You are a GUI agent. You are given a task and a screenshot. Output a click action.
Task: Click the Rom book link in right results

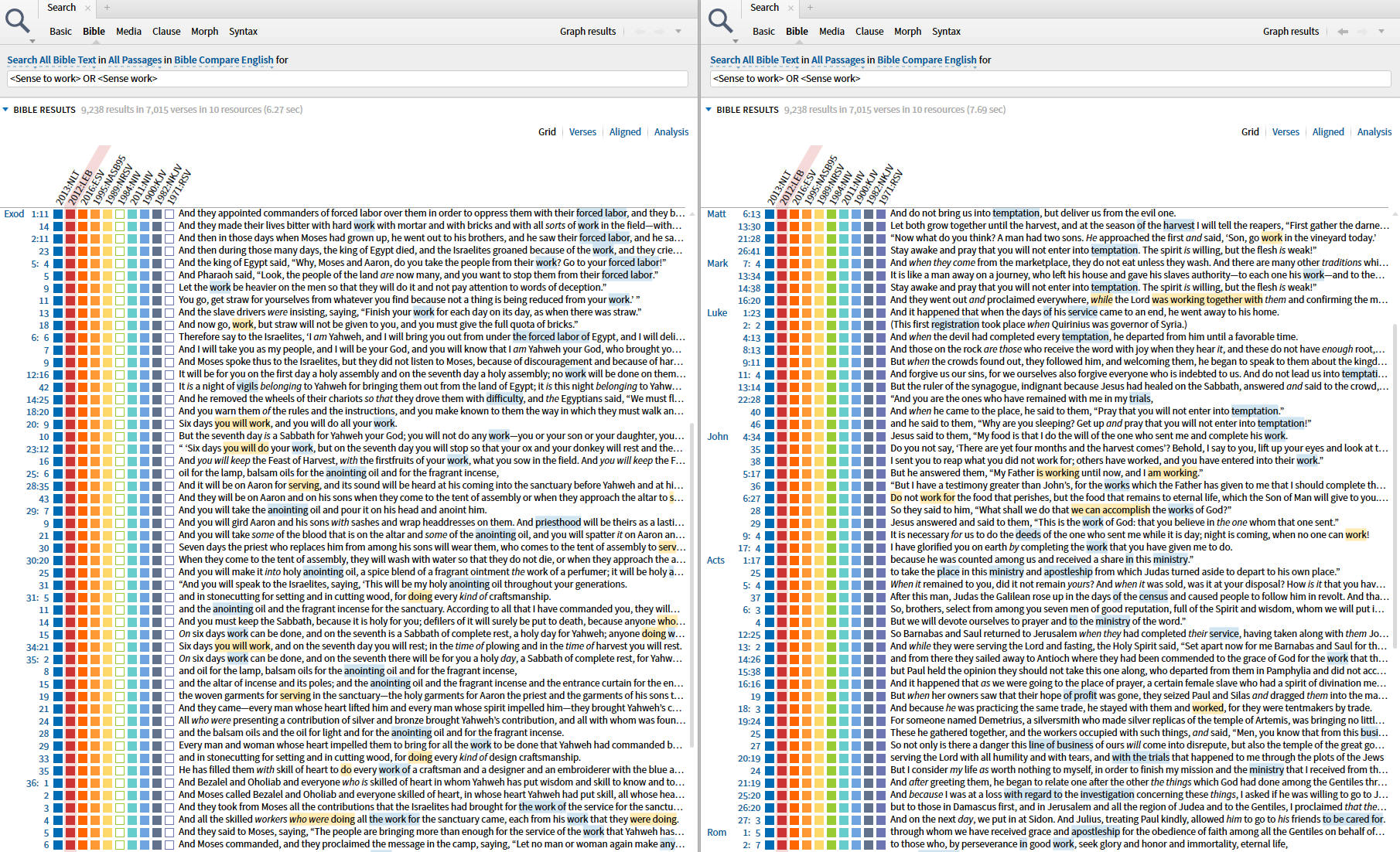(x=716, y=833)
